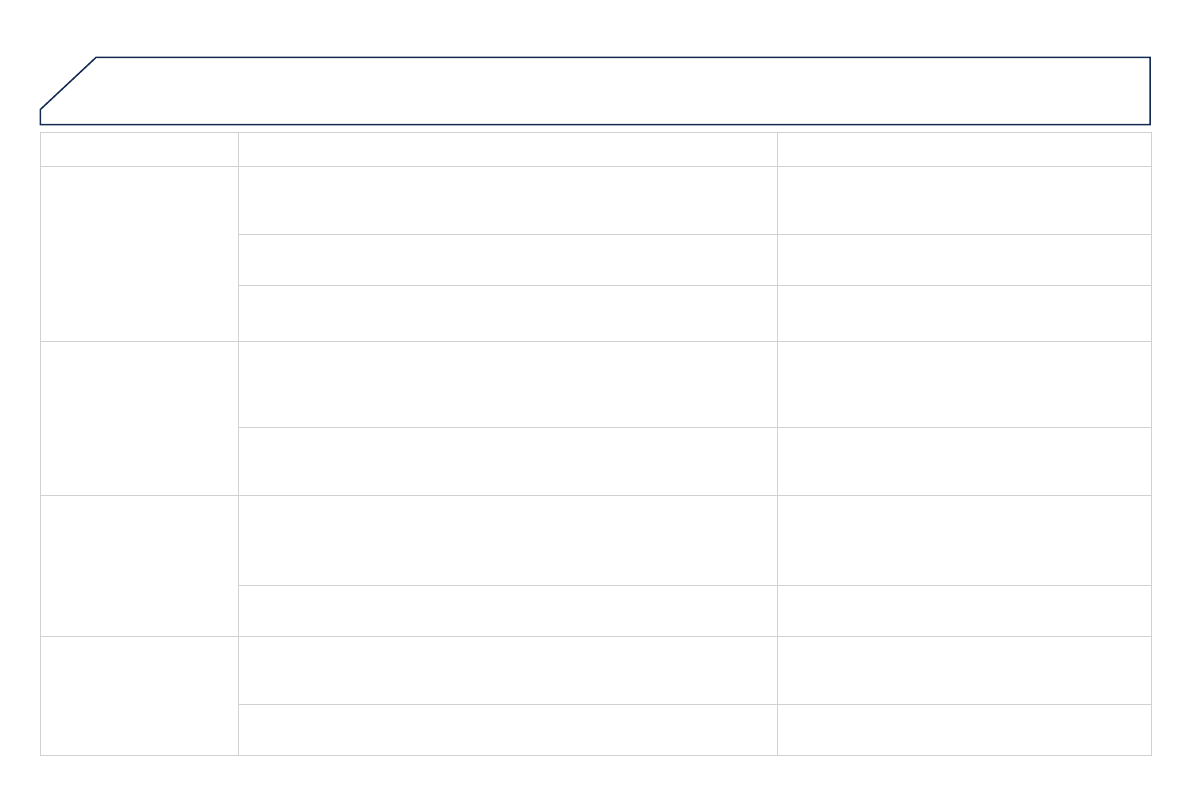Click the middle cell of the first body row

tap(508, 200)
